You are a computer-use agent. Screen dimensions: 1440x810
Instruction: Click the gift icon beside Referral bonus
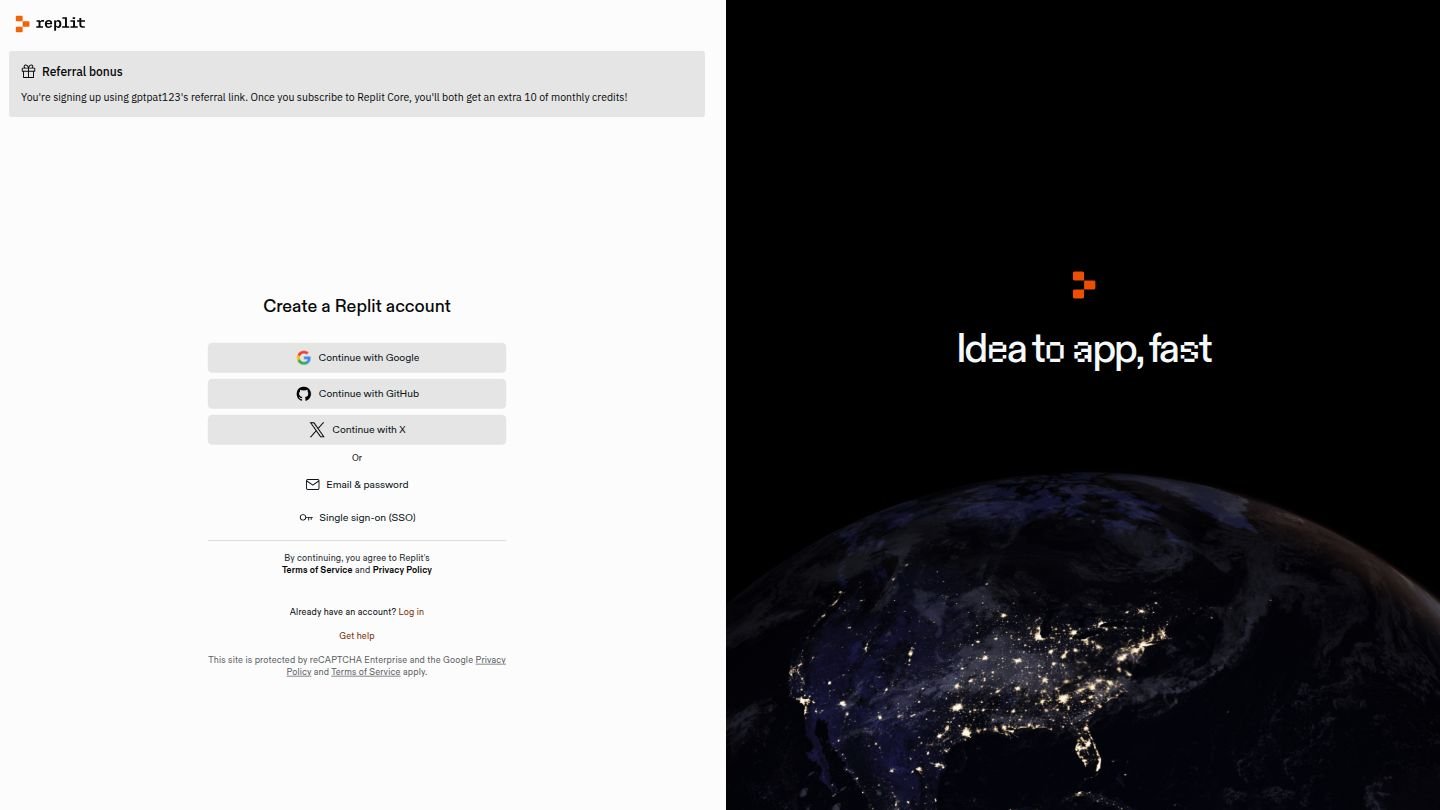point(29,72)
